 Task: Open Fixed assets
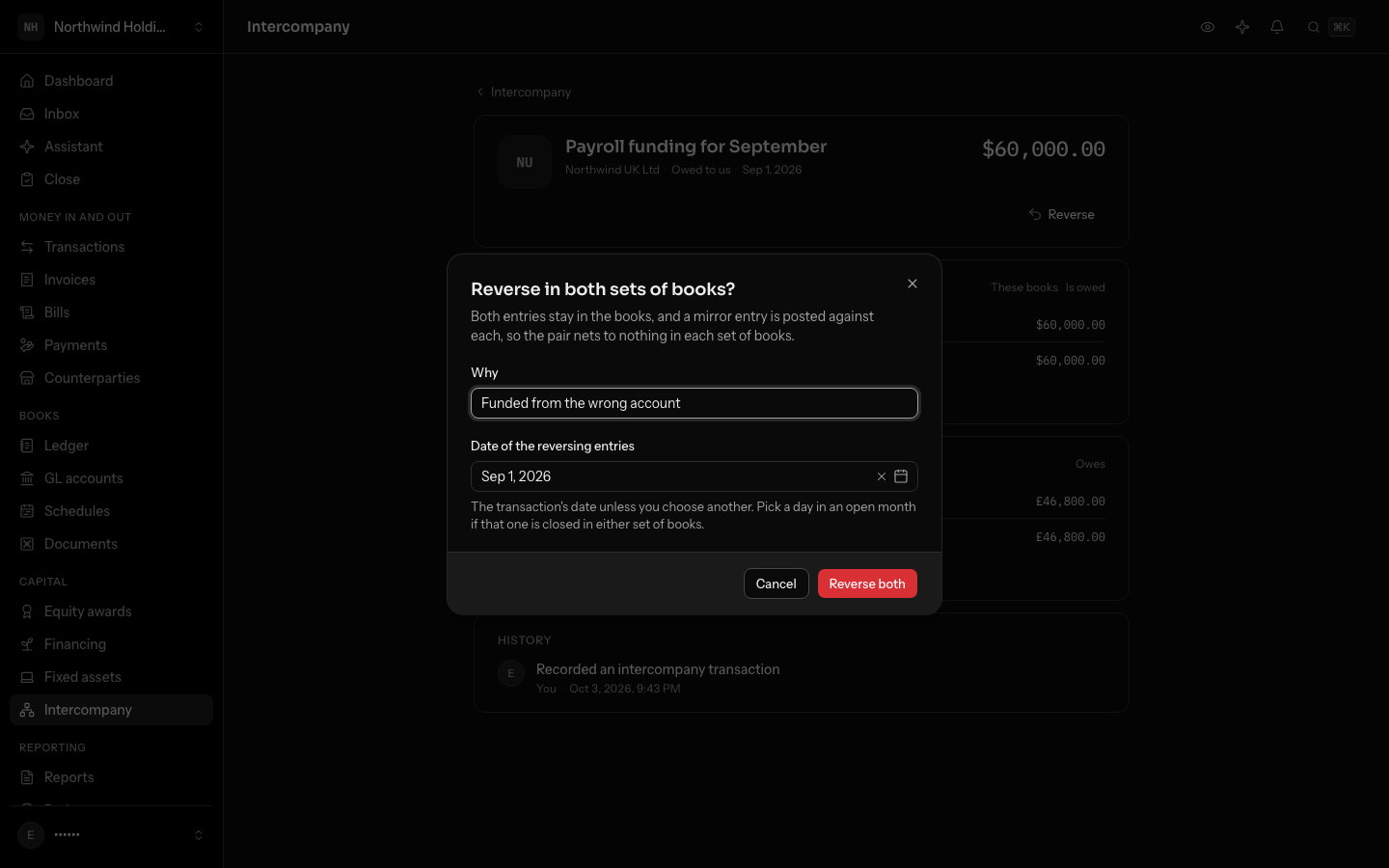tap(112, 677)
